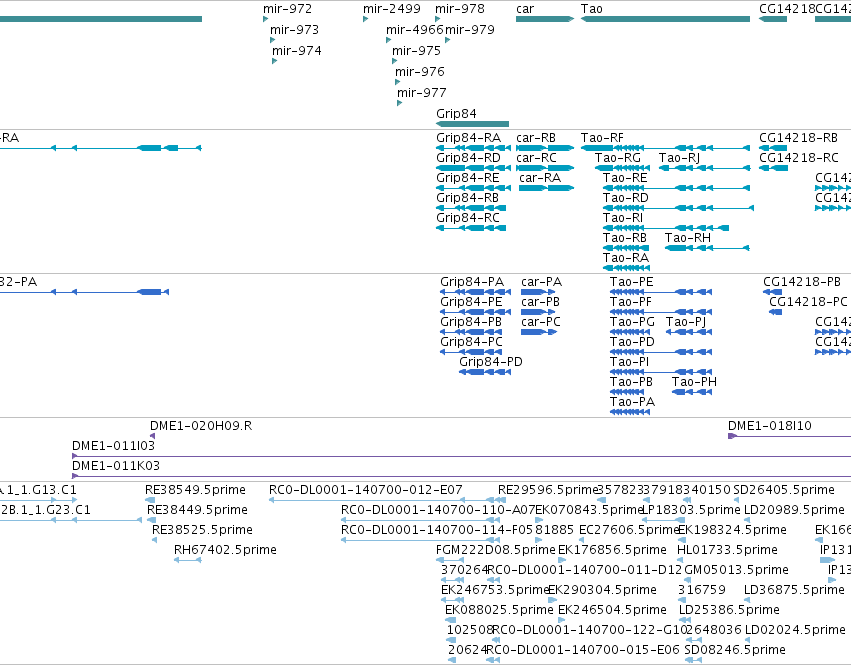This screenshot has width=851, height=665.
Task: Click the CG14218-RB transcript label
Action: (798, 138)
